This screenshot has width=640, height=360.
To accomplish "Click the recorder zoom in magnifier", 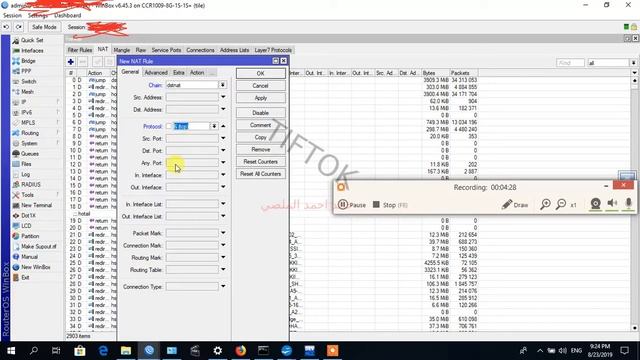I will click(x=545, y=204).
